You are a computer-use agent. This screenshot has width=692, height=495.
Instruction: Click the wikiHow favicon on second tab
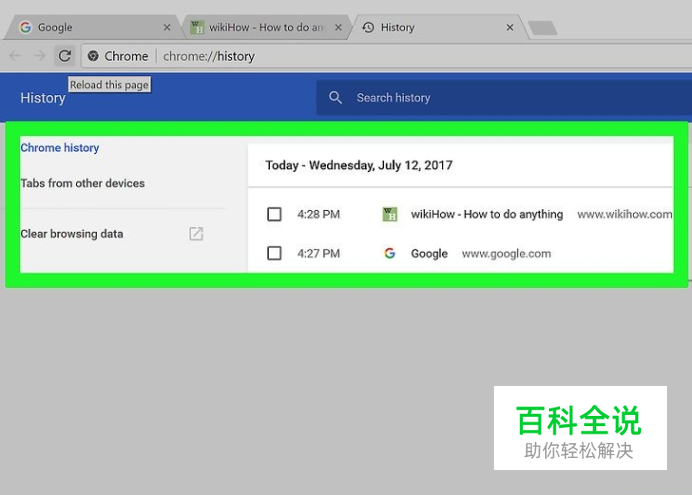tap(197, 27)
